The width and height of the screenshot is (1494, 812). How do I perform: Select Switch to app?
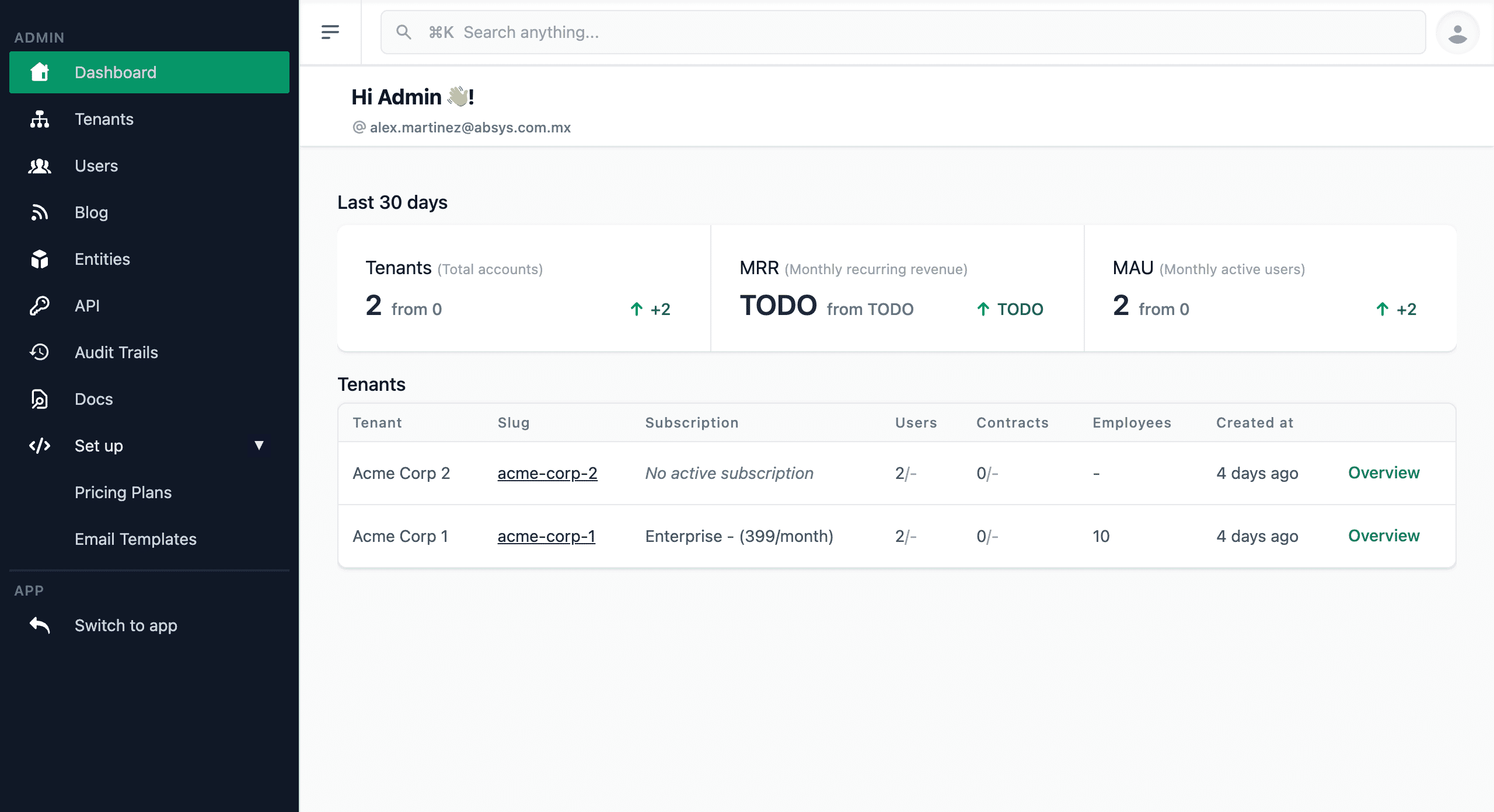click(149, 625)
